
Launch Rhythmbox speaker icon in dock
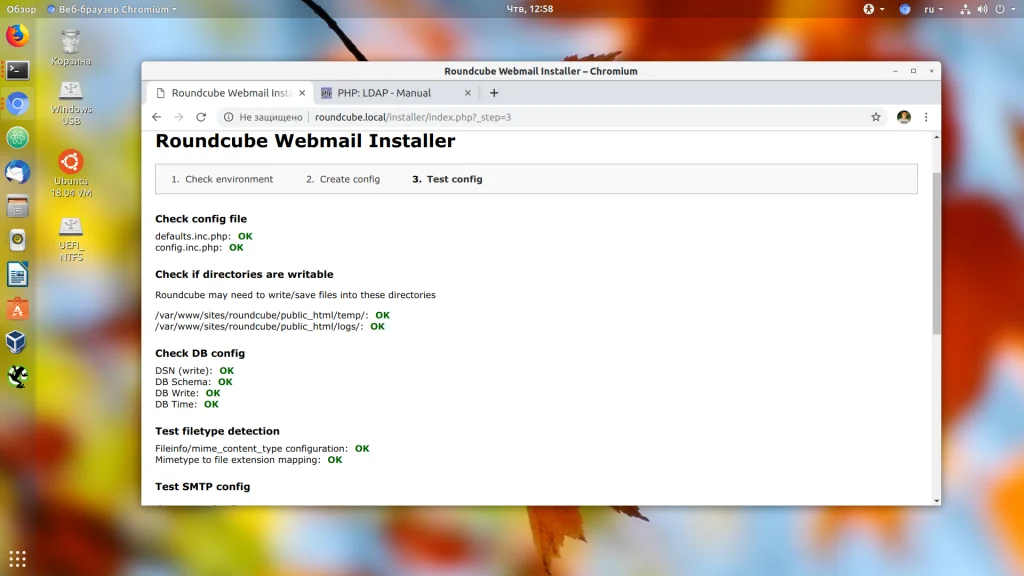click(x=18, y=240)
